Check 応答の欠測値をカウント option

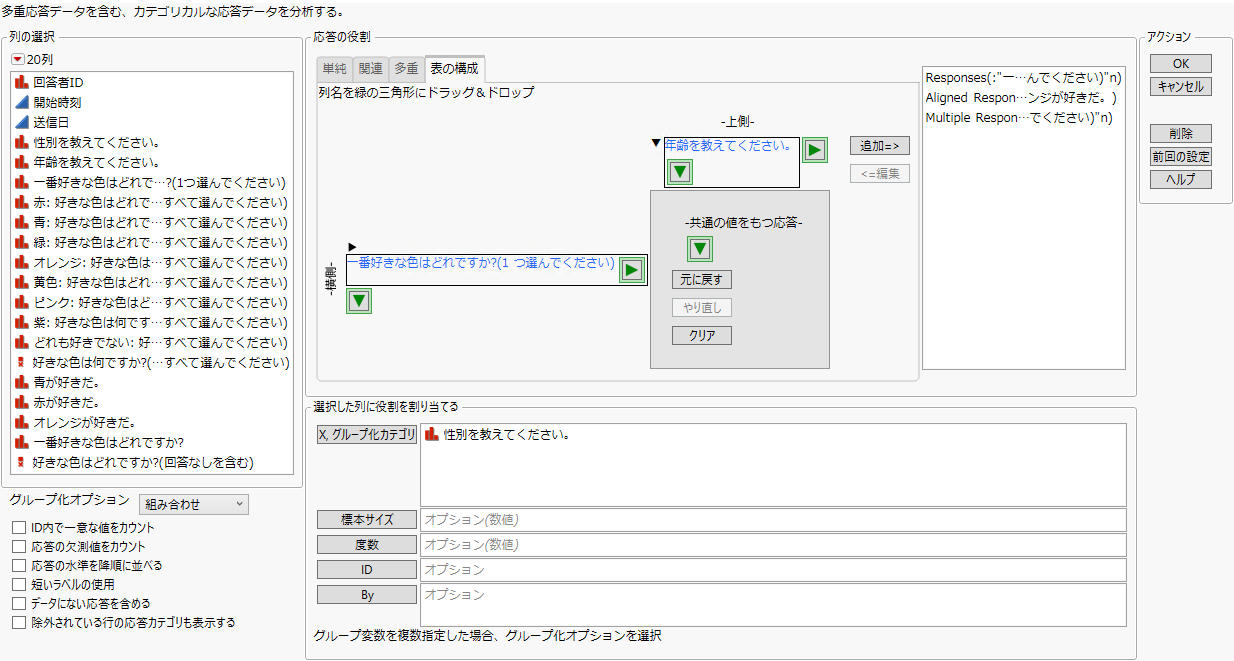(18, 546)
